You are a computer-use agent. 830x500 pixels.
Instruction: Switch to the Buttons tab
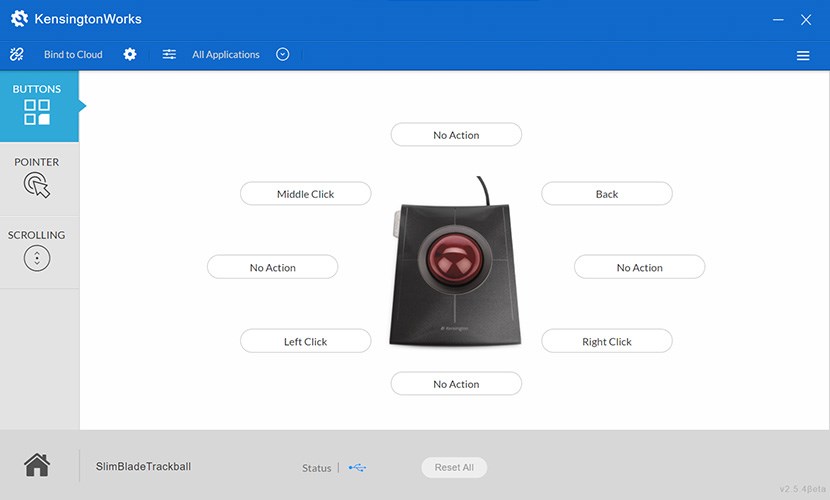[x=37, y=105]
